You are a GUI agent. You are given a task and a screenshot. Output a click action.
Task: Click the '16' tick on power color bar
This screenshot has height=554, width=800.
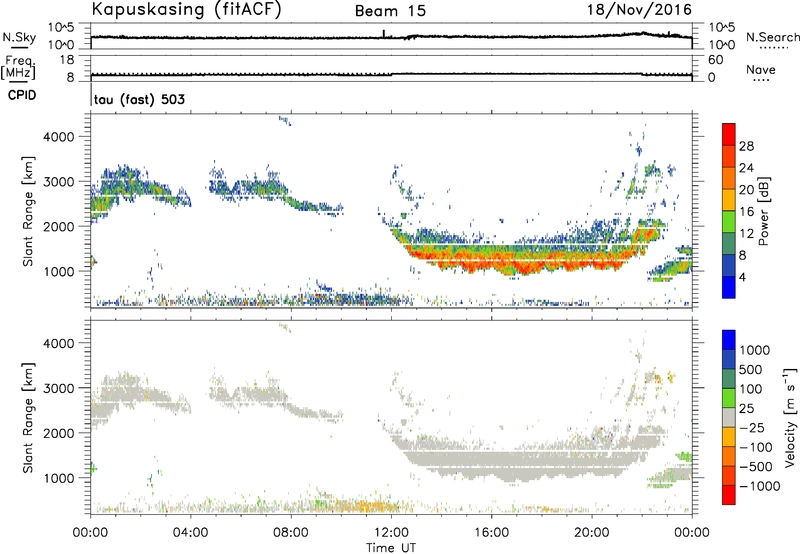tap(746, 212)
